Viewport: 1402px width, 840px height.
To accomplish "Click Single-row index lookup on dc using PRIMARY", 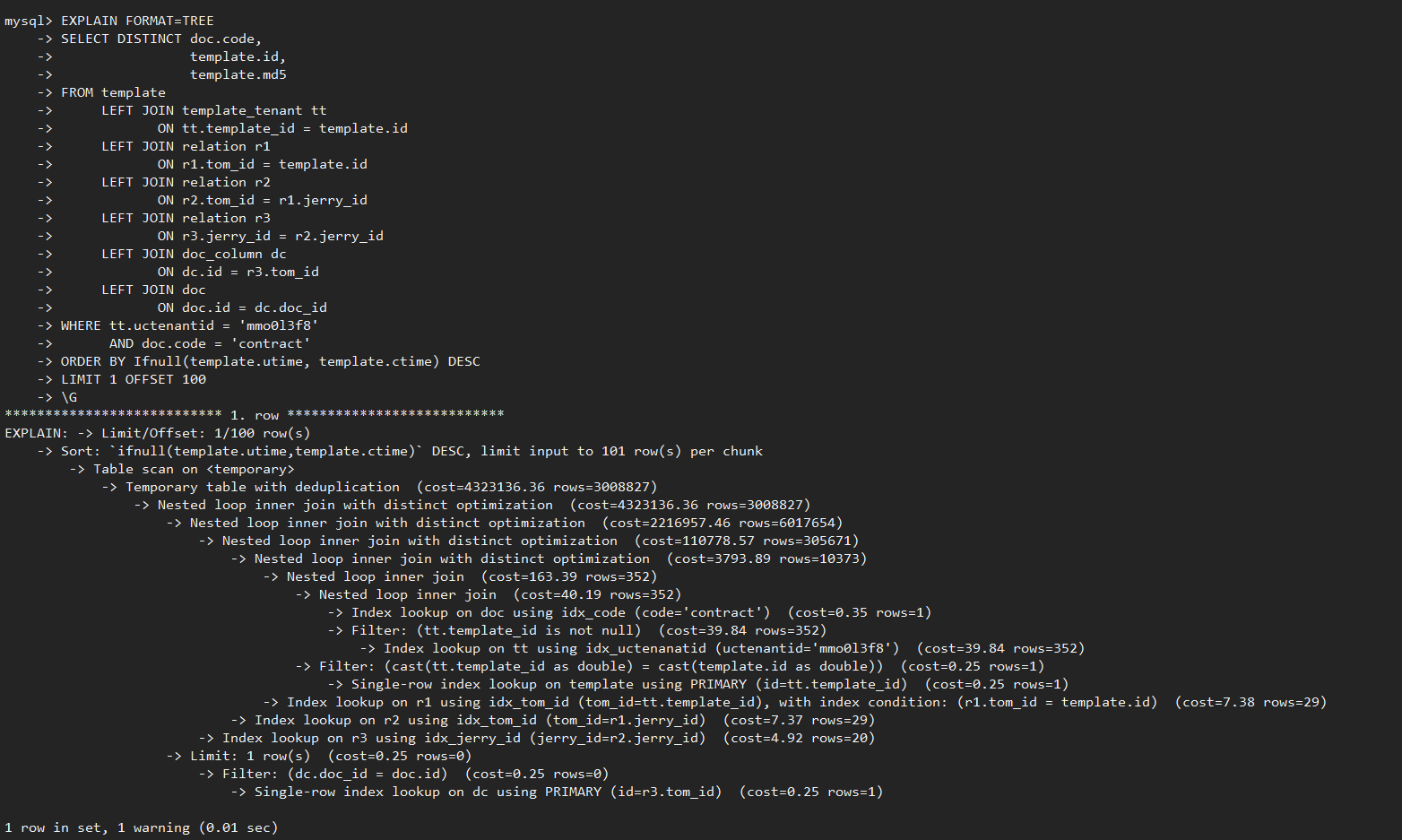I will point(489,792).
